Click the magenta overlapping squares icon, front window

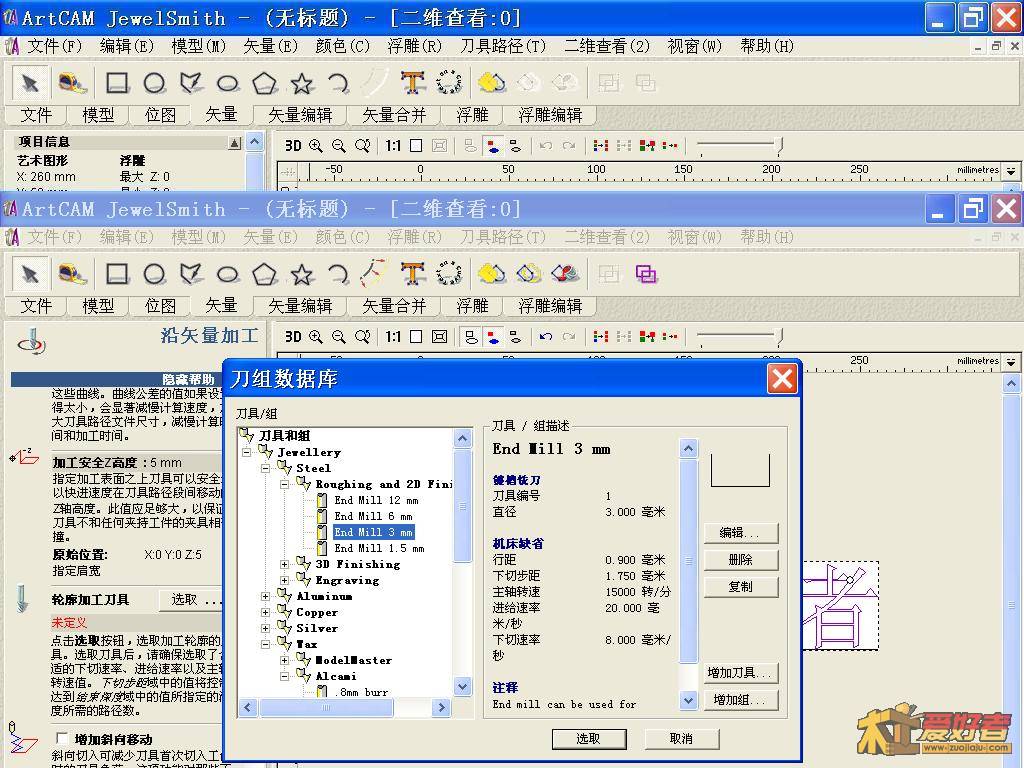(645, 274)
